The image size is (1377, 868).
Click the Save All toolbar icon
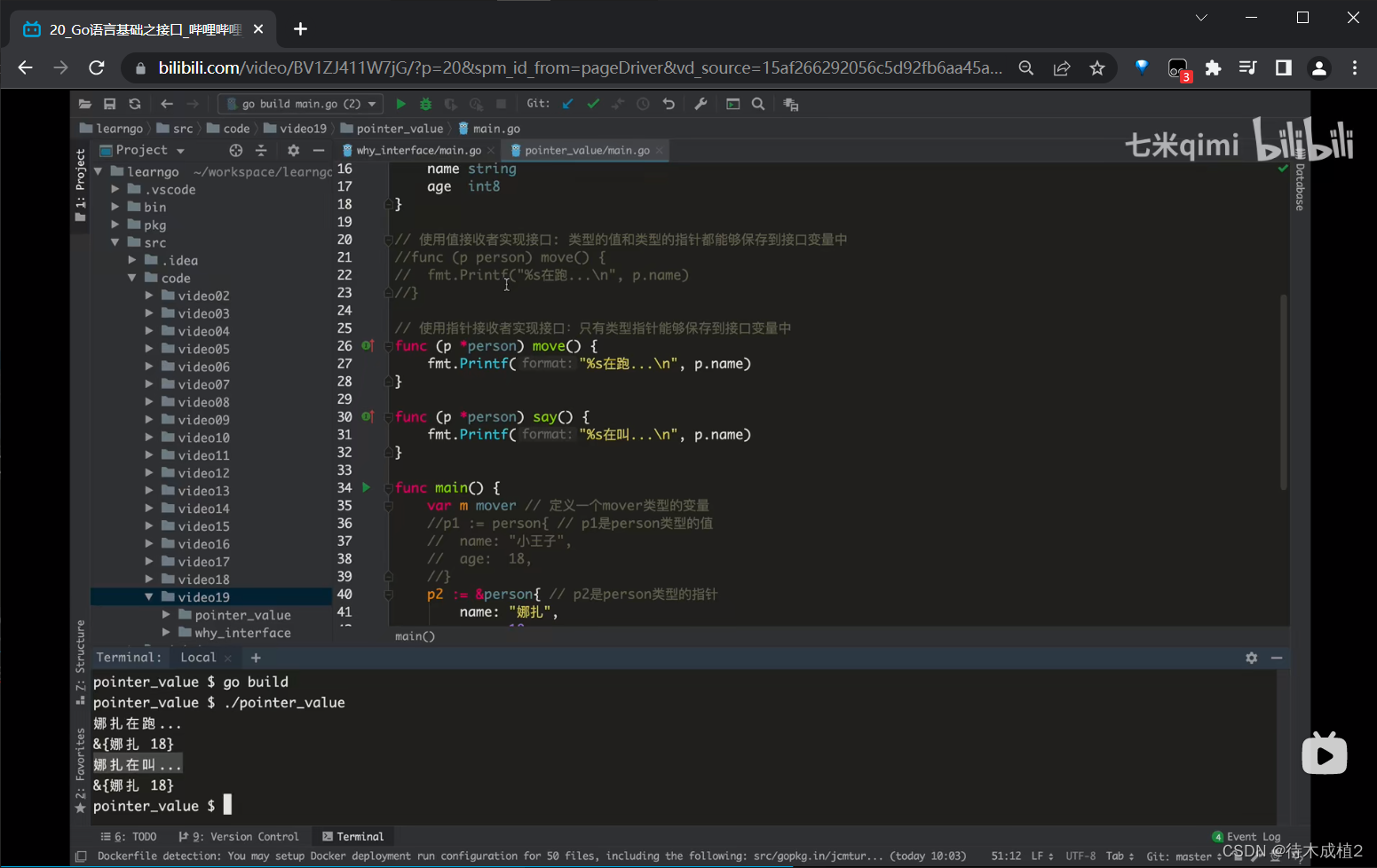click(110, 104)
